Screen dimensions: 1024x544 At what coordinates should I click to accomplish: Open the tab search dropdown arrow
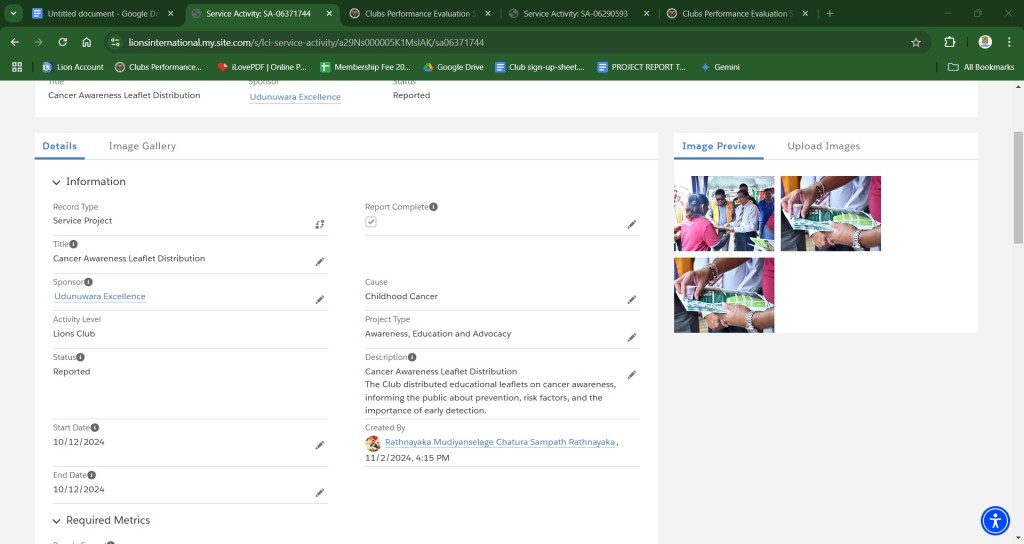point(13,14)
